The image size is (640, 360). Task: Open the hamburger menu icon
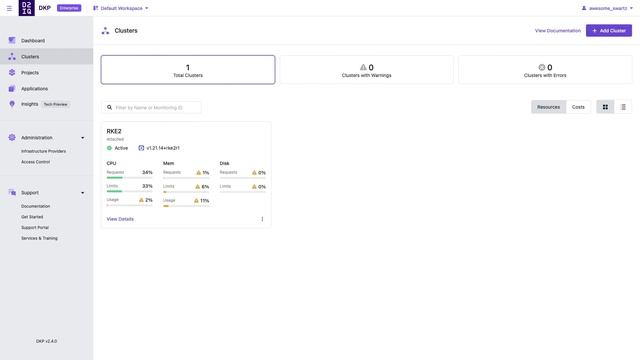pyautogui.click(x=9, y=8)
